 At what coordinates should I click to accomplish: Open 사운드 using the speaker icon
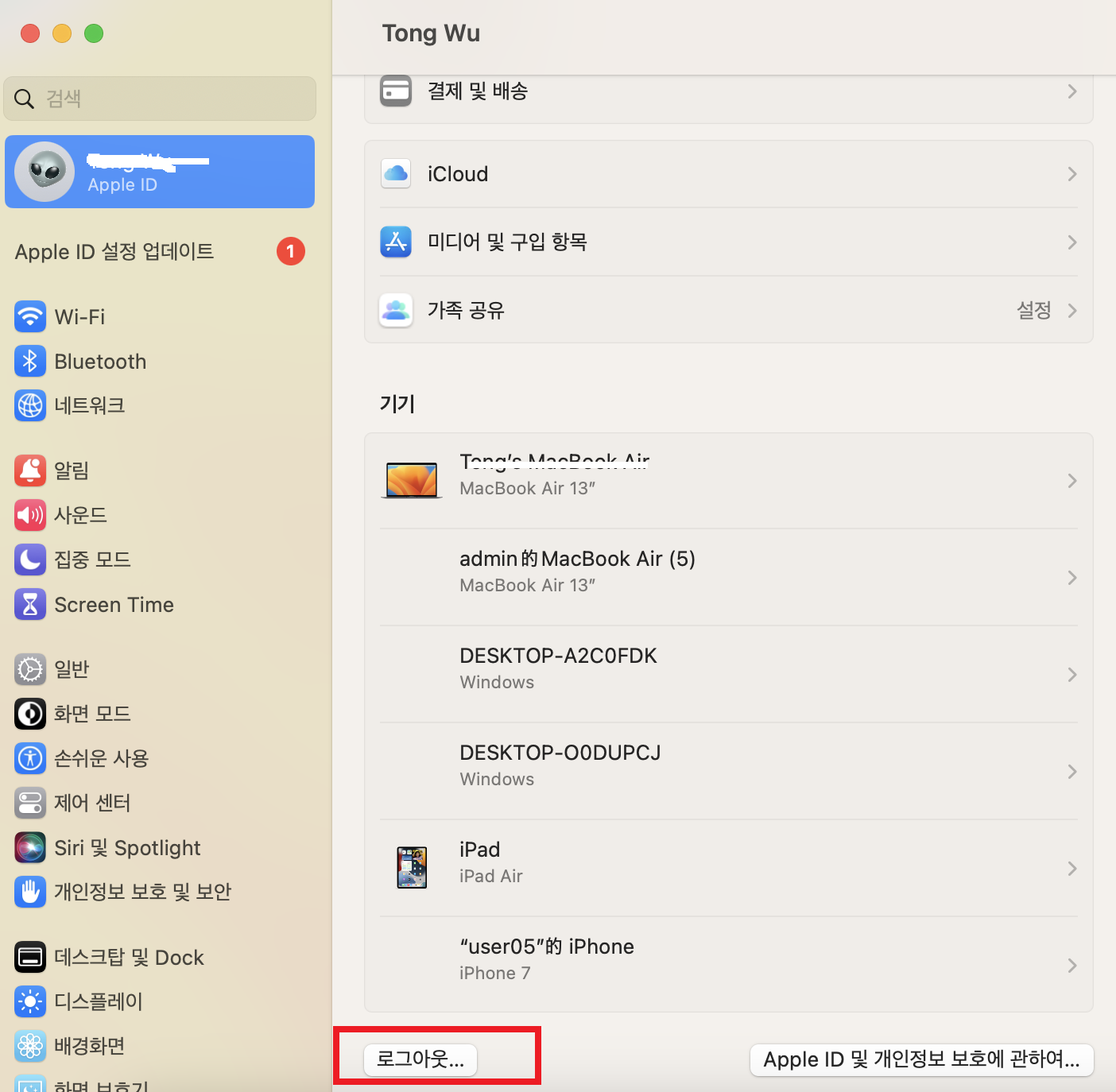(x=29, y=515)
